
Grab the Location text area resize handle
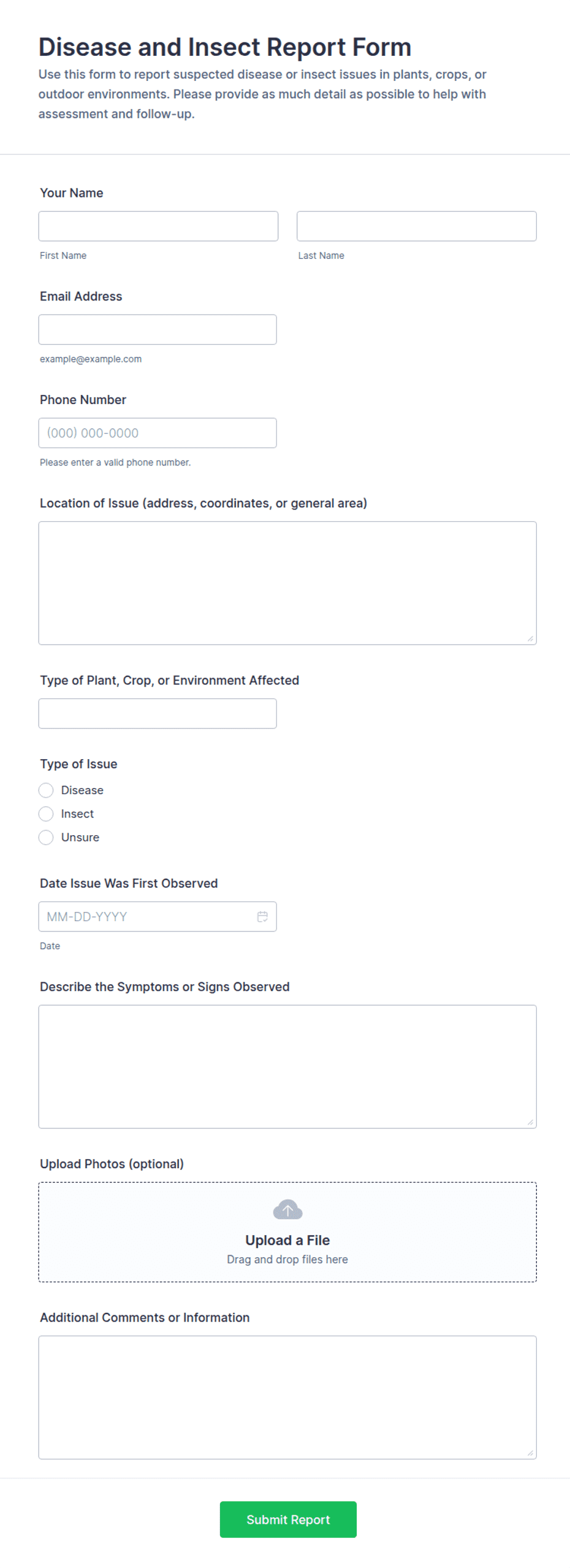pyautogui.click(x=531, y=639)
